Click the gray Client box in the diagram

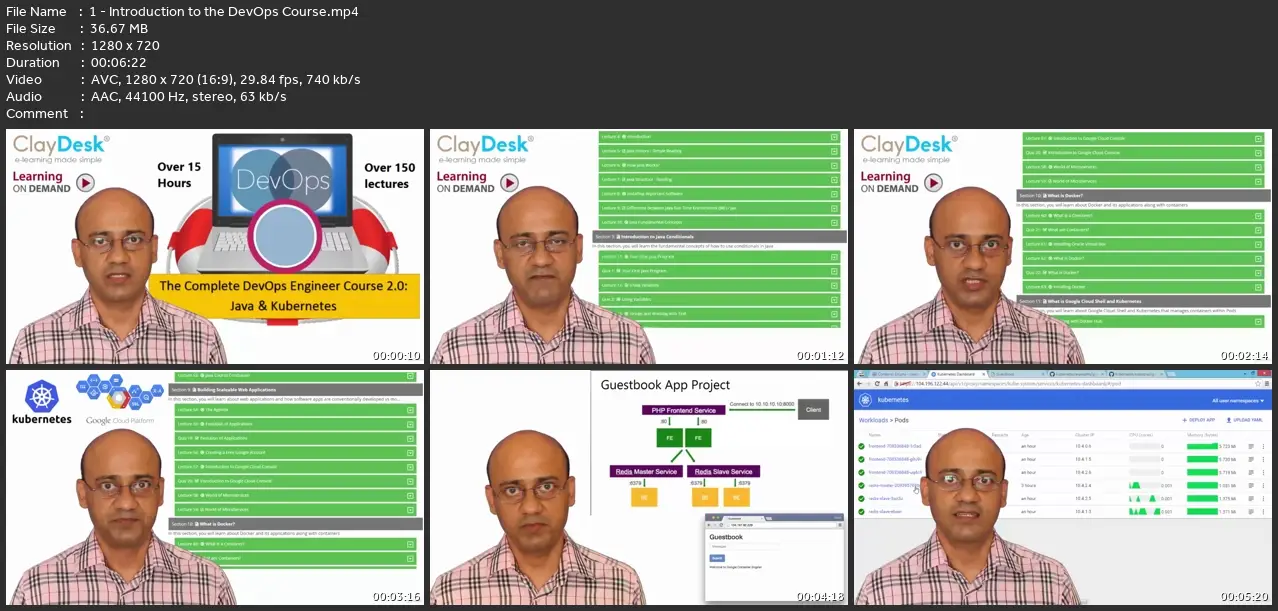click(x=813, y=409)
